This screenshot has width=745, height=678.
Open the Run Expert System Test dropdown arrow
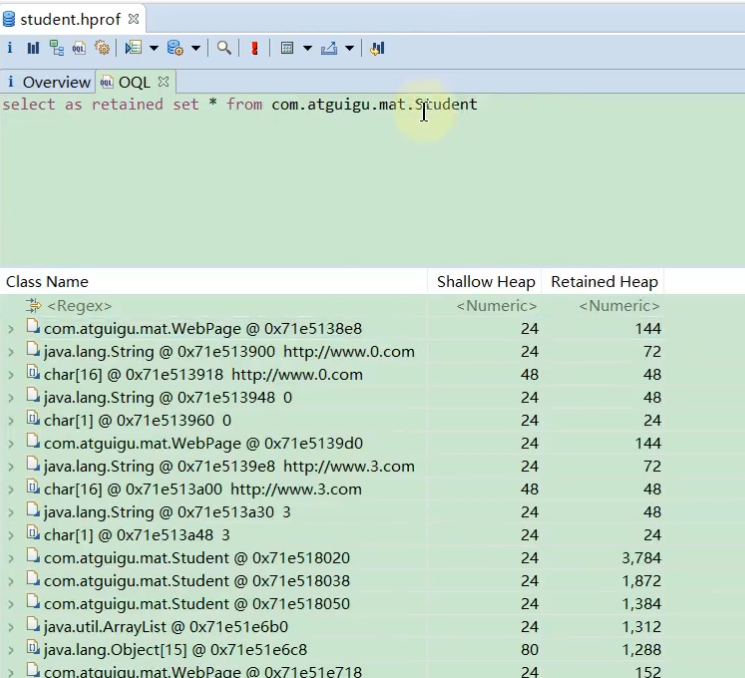tap(153, 48)
